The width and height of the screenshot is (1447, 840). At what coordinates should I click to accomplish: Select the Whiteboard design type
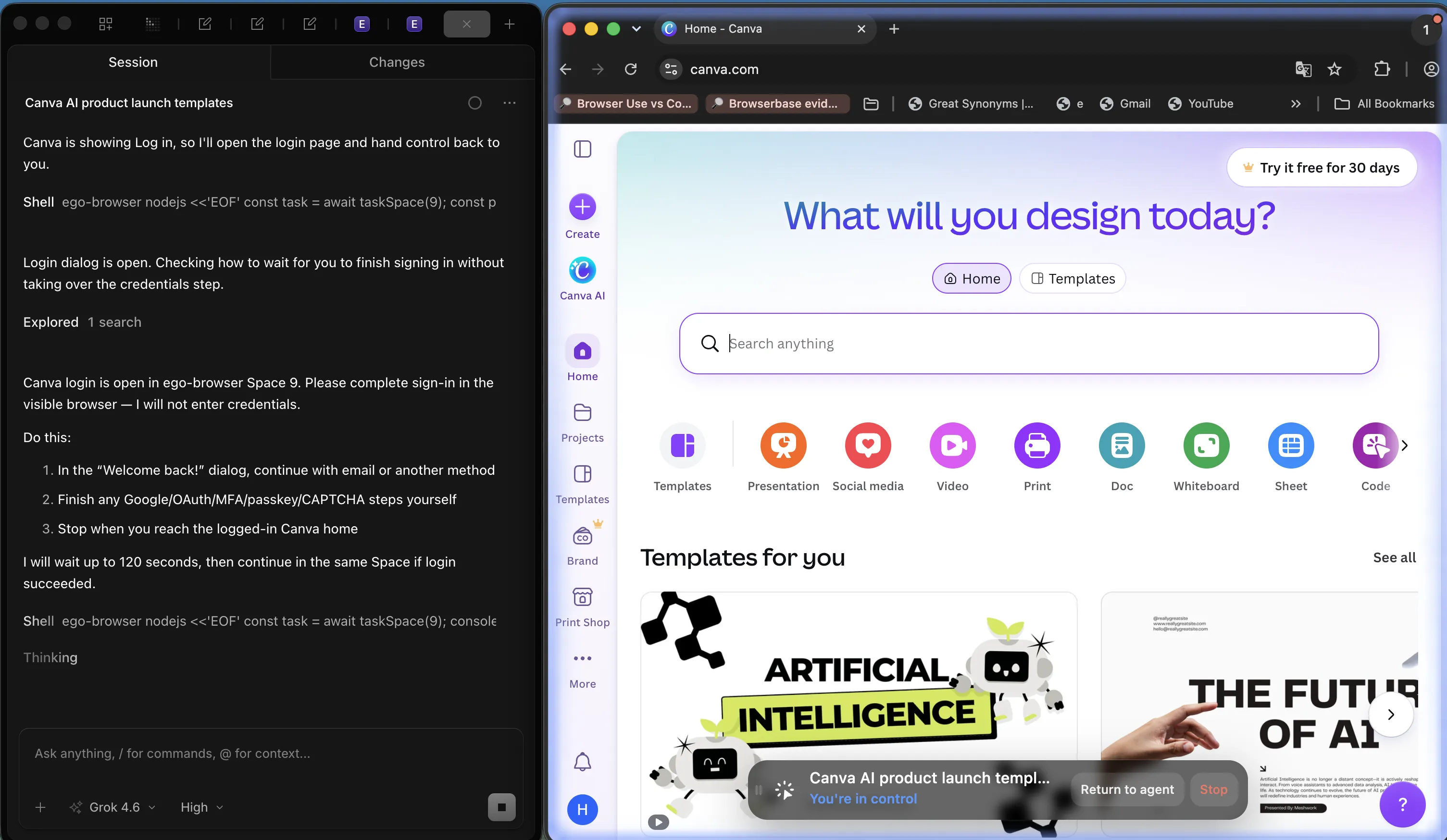coord(1207,445)
